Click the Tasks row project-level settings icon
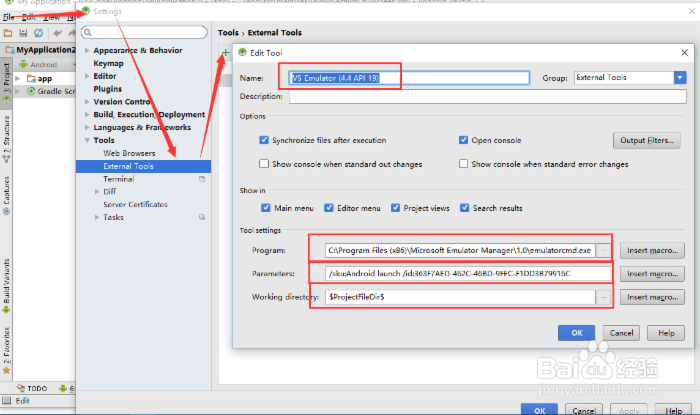Viewport: 700px width, 415px height. point(202,217)
